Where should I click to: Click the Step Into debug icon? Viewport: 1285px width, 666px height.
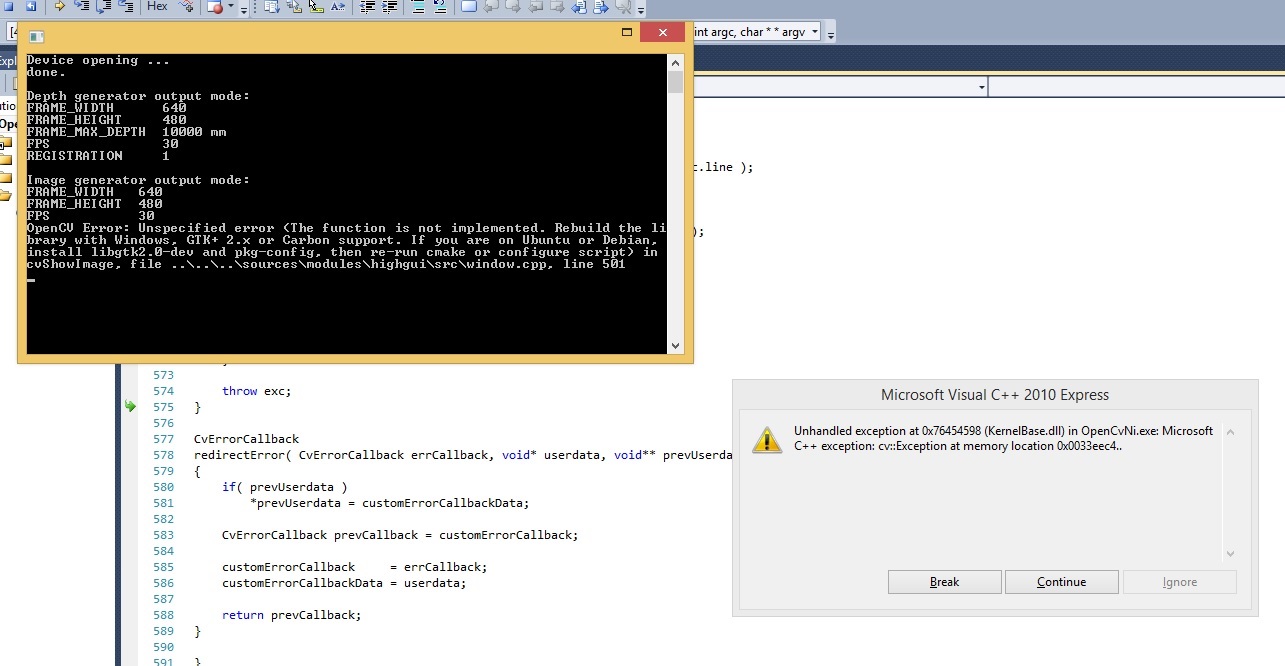tap(81, 6)
